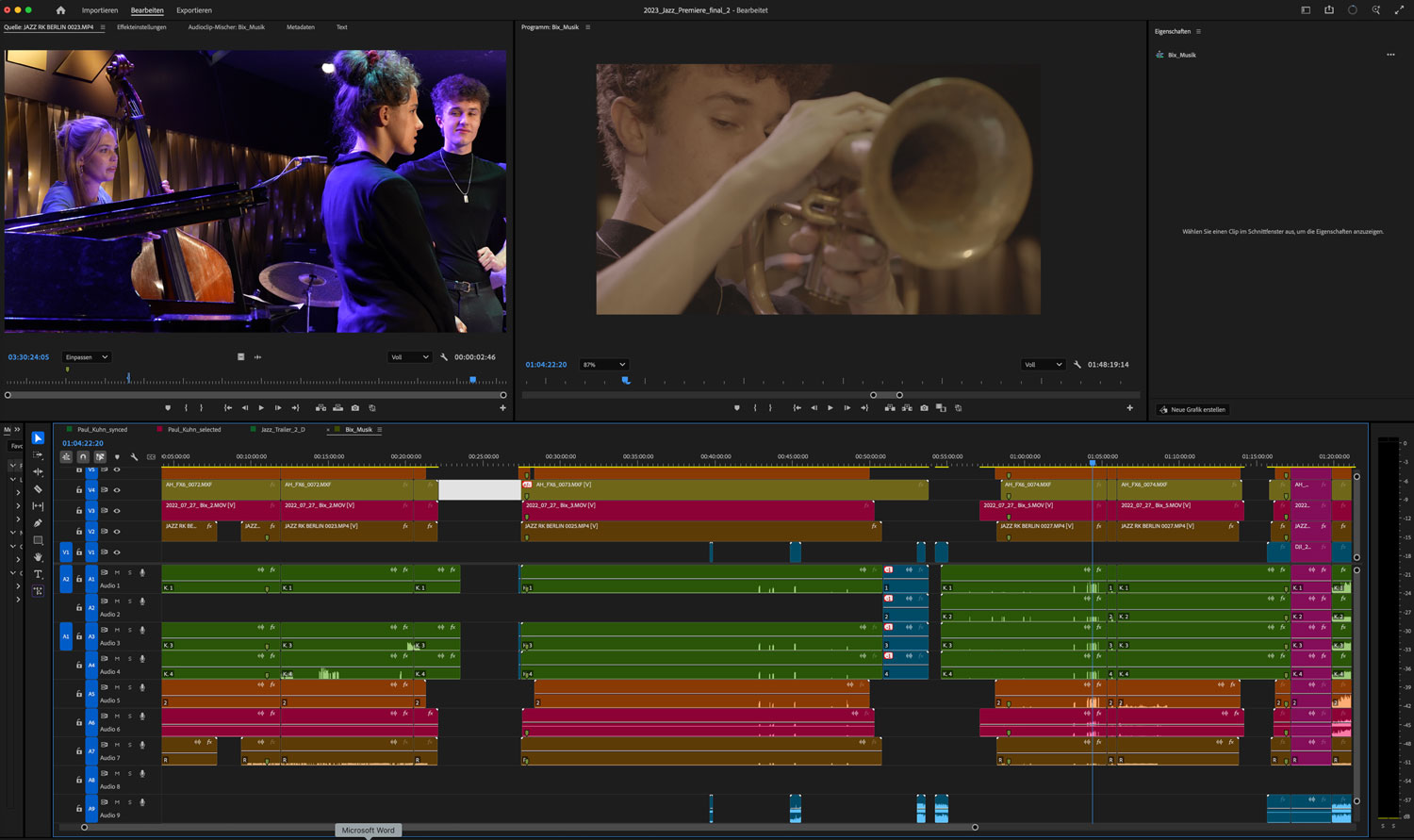Open the Eigenschaften panel menu
The height and width of the screenshot is (840, 1414).
pos(1198,31)
